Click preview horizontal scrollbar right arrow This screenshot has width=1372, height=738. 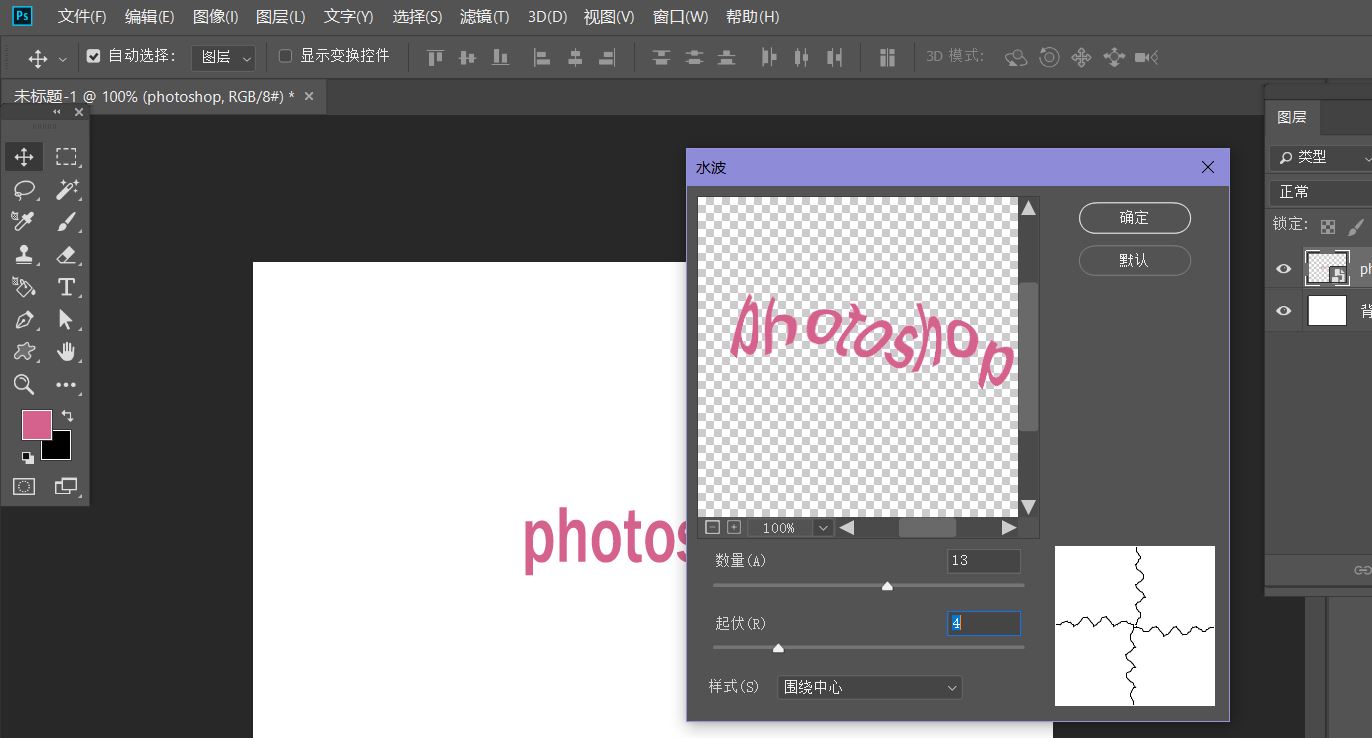(x=1009, y=527)
